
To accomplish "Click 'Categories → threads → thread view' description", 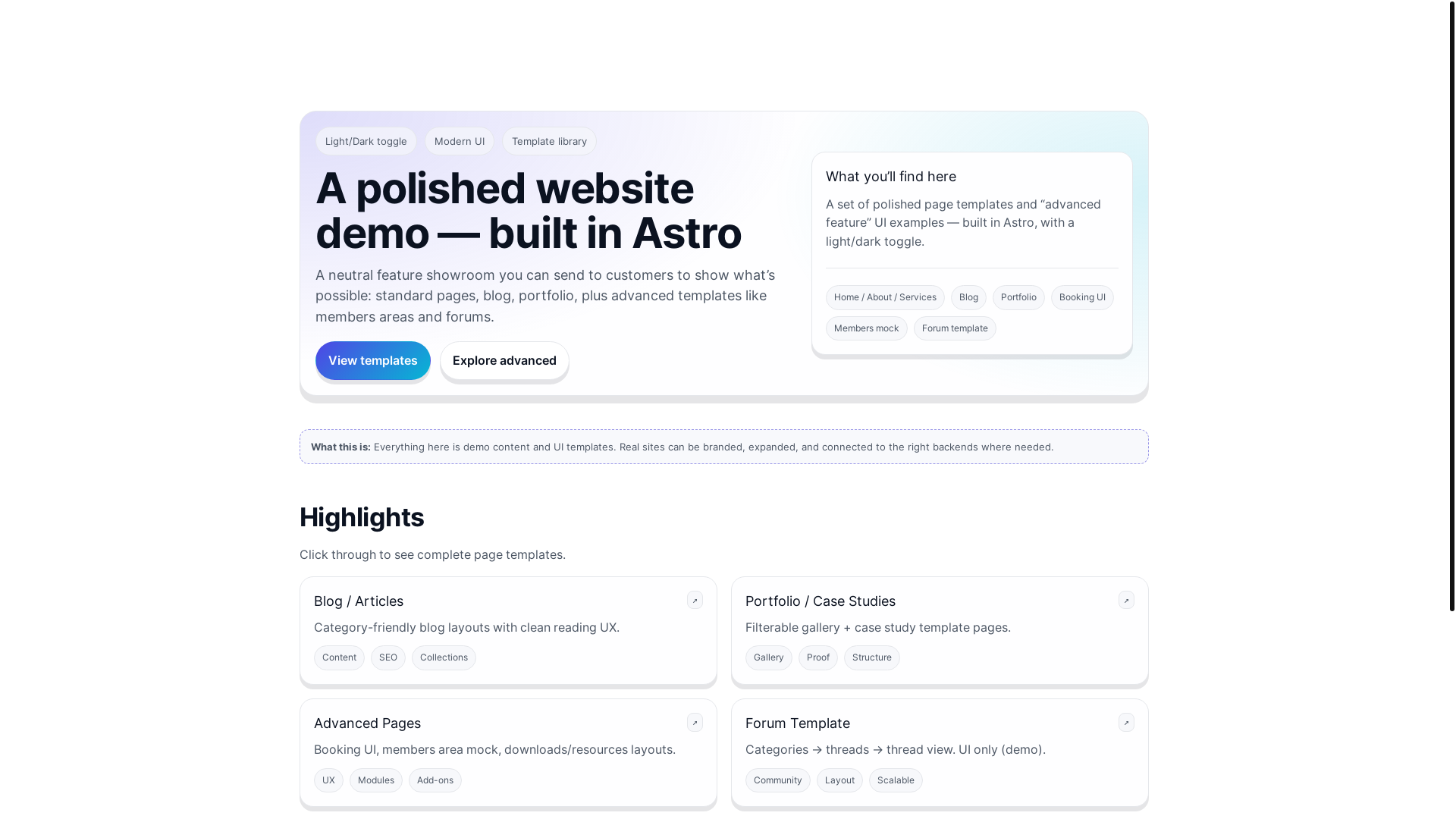I will coord(896,750).
